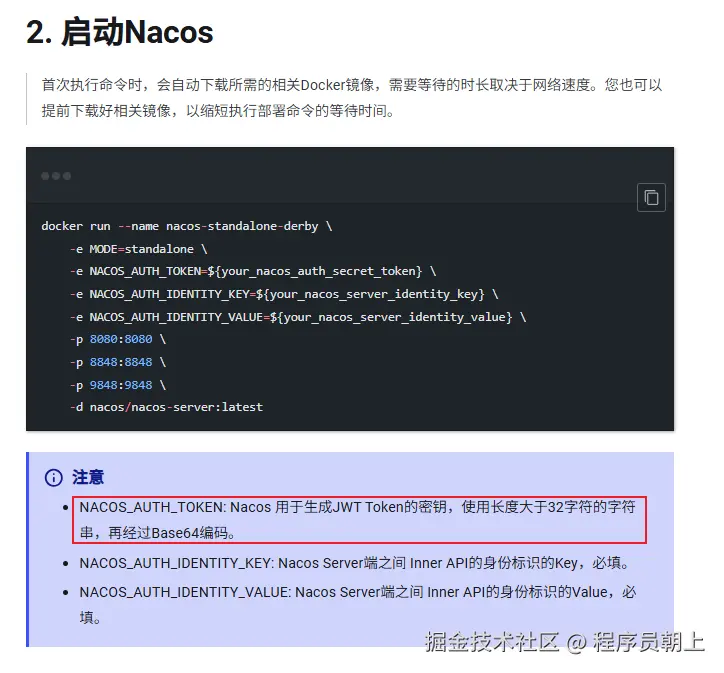Screen dimensions: 724x673
Task: Click the port mapping '8080:8080'
Action: pos(121,339)
